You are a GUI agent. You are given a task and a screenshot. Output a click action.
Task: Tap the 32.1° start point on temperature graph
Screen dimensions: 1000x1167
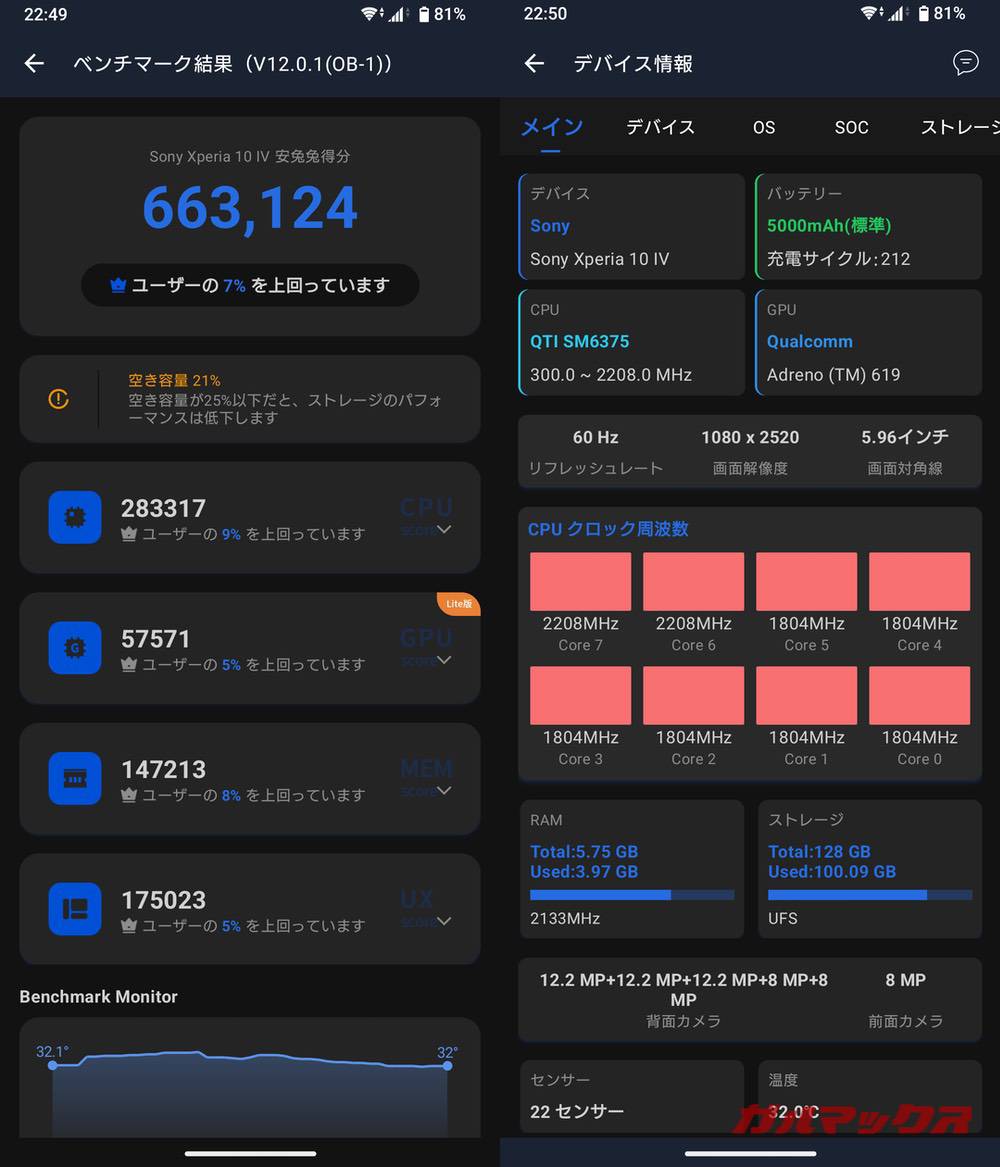pos(52,1065)
